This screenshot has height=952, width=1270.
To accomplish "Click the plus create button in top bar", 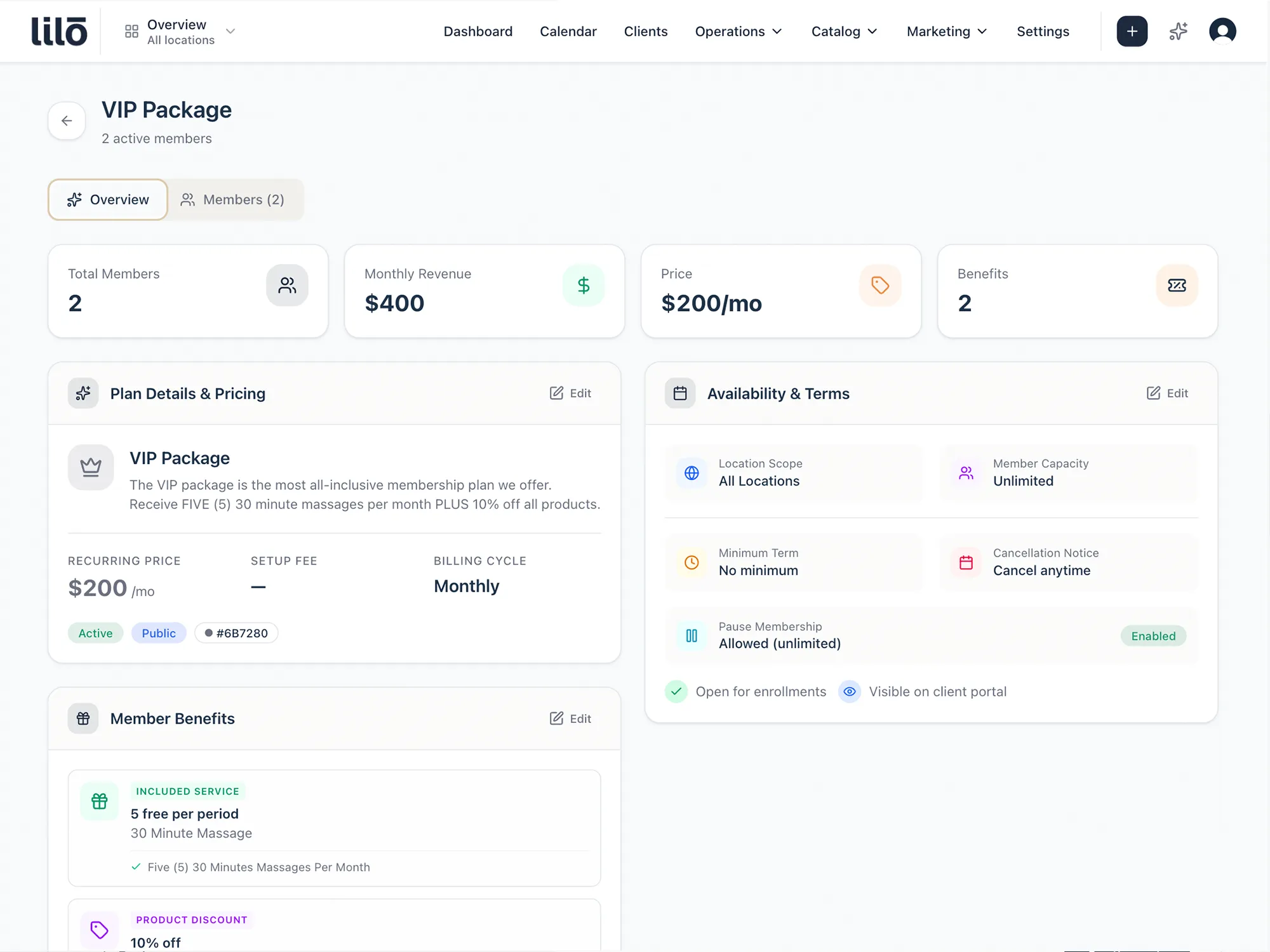I will [x=1132, y=30].
